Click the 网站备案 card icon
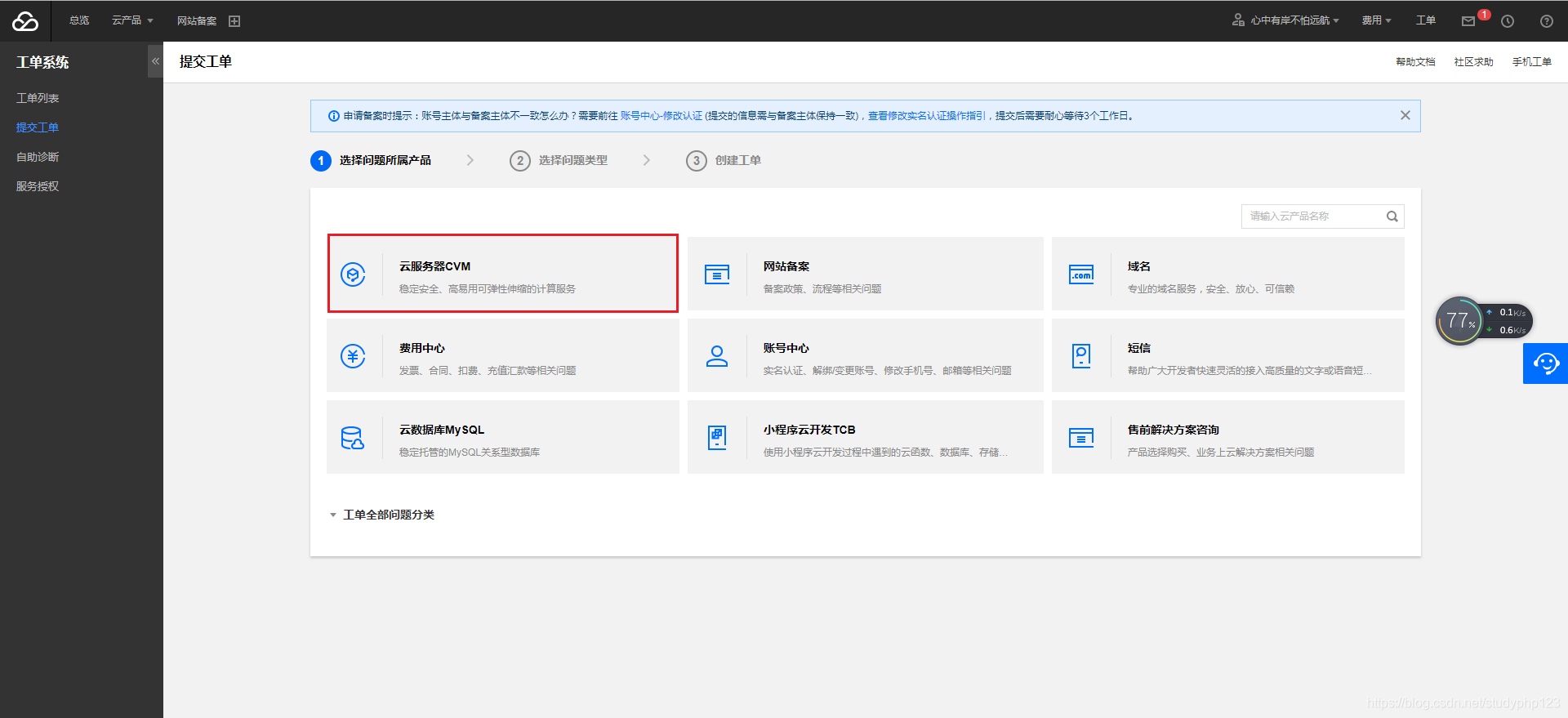Image resolution: width=1568 pixels, height=718 pixels. (x=717, y=274)
